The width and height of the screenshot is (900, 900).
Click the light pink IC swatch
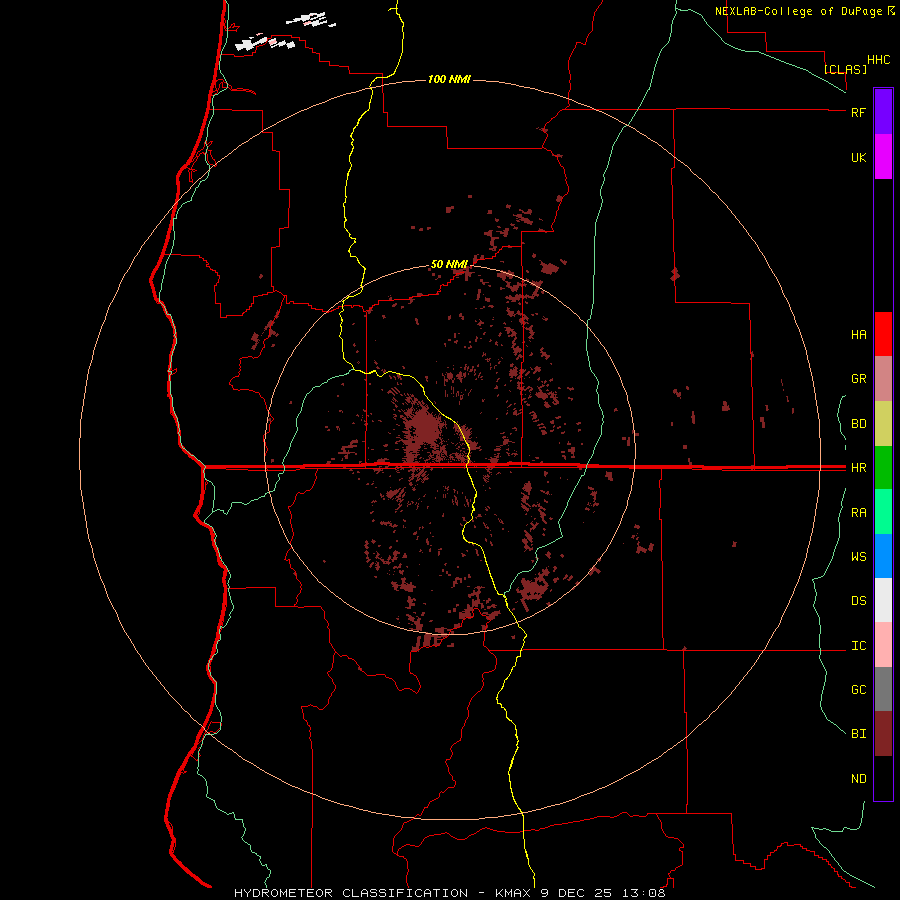[x=883, y=645]
